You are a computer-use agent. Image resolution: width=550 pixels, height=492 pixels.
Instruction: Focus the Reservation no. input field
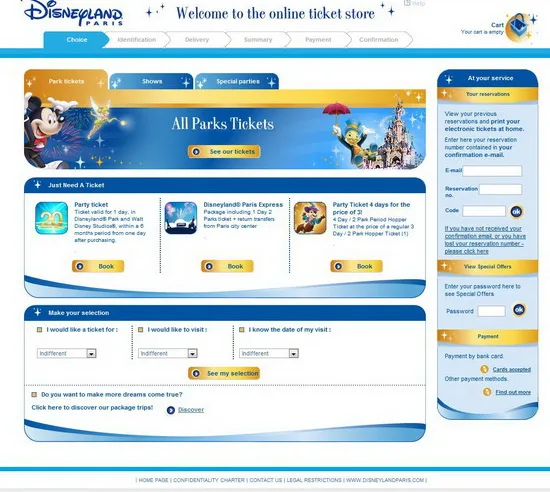click(x=500, y=189)
